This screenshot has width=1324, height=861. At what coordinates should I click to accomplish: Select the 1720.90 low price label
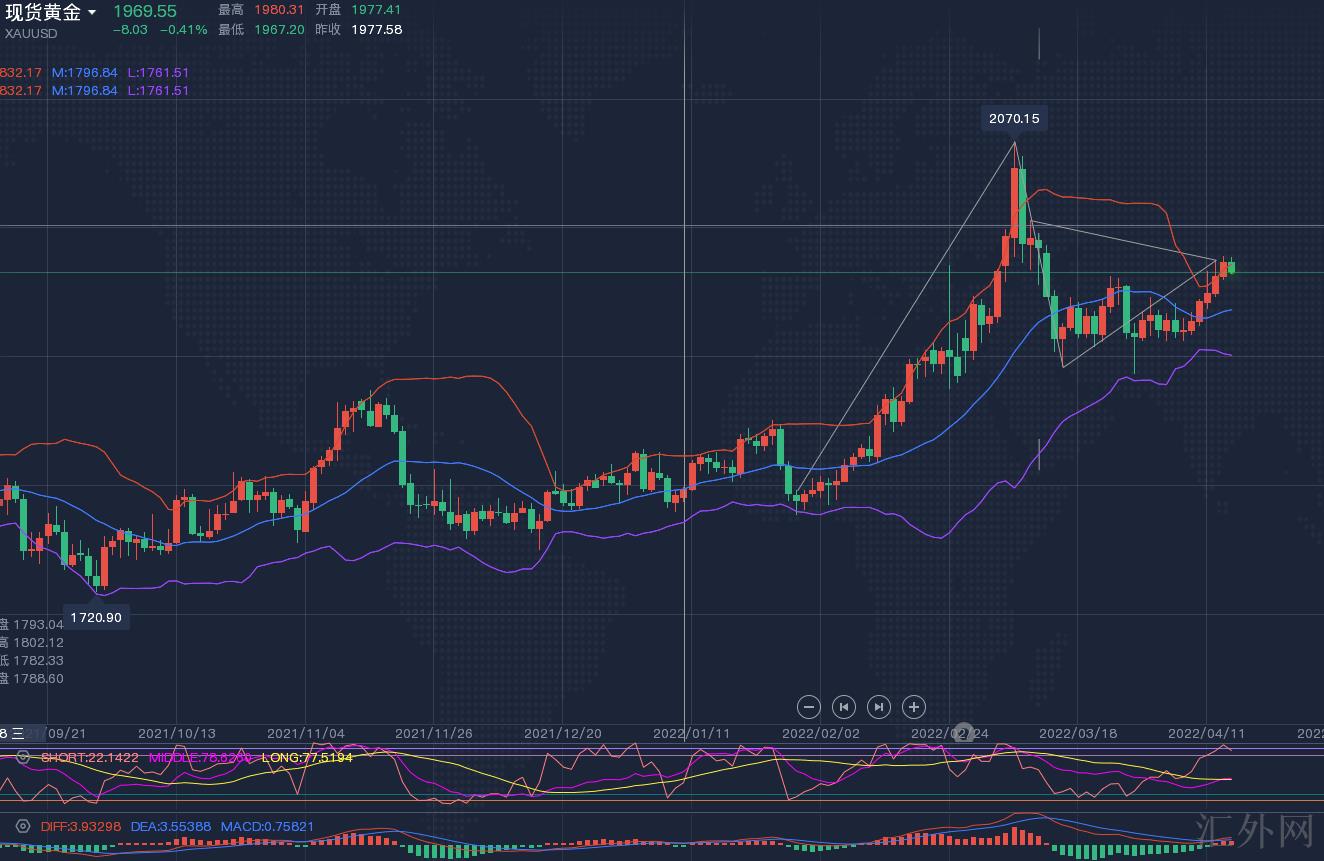[96, 618]
